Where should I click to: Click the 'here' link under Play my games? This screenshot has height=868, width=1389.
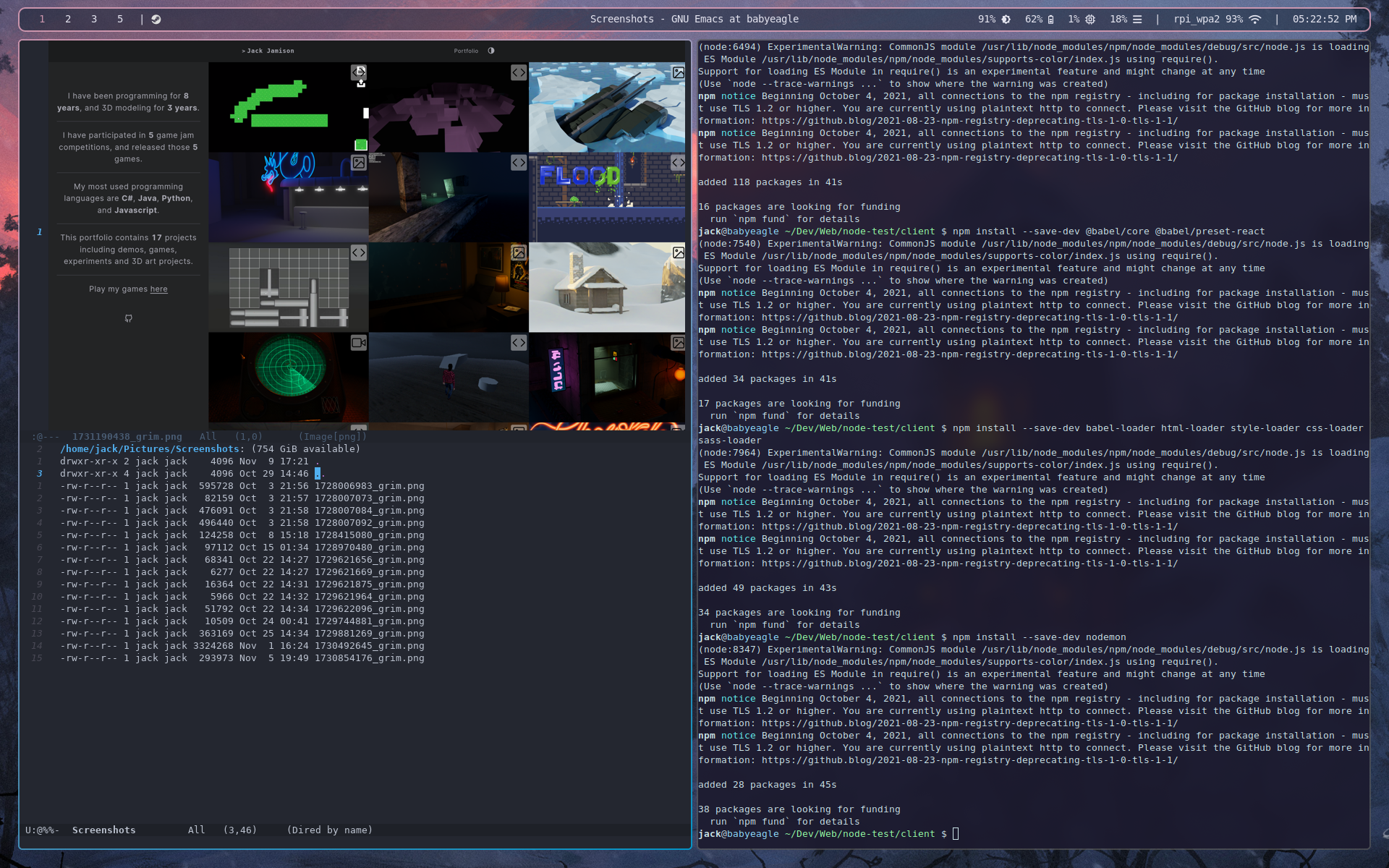point(159,289)
